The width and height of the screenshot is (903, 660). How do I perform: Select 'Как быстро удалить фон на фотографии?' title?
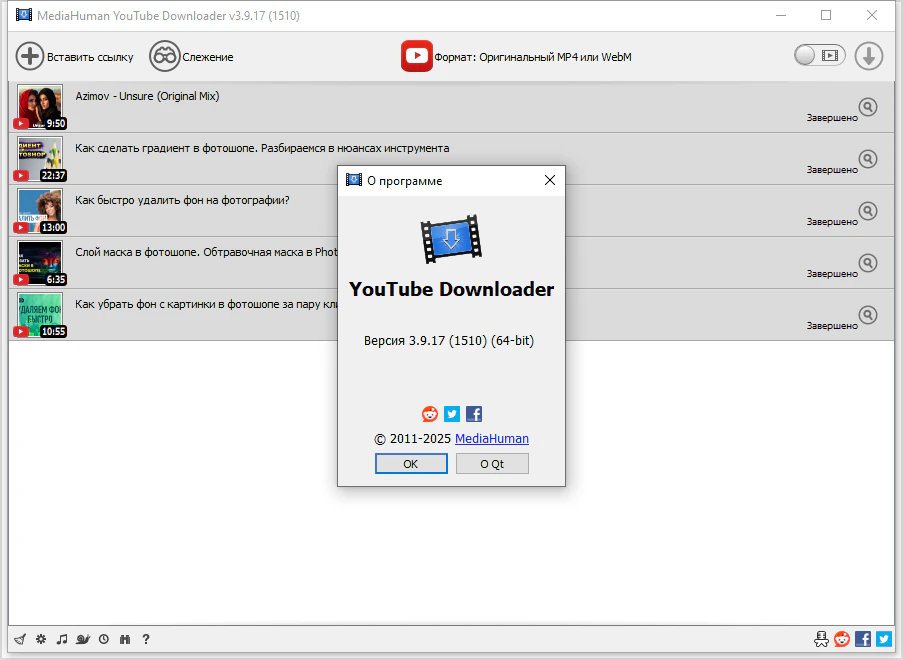point(183,200)
